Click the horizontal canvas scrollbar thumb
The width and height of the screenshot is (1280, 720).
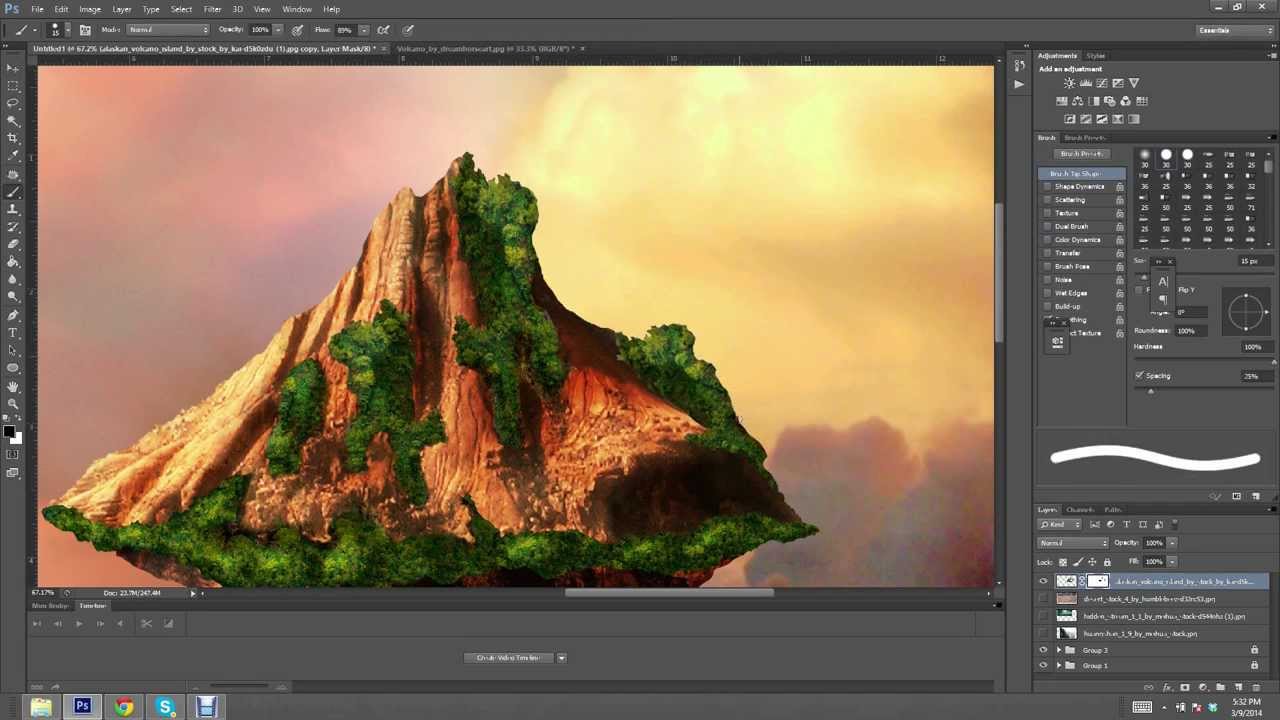pyautogui.click(x=669, y=593)
